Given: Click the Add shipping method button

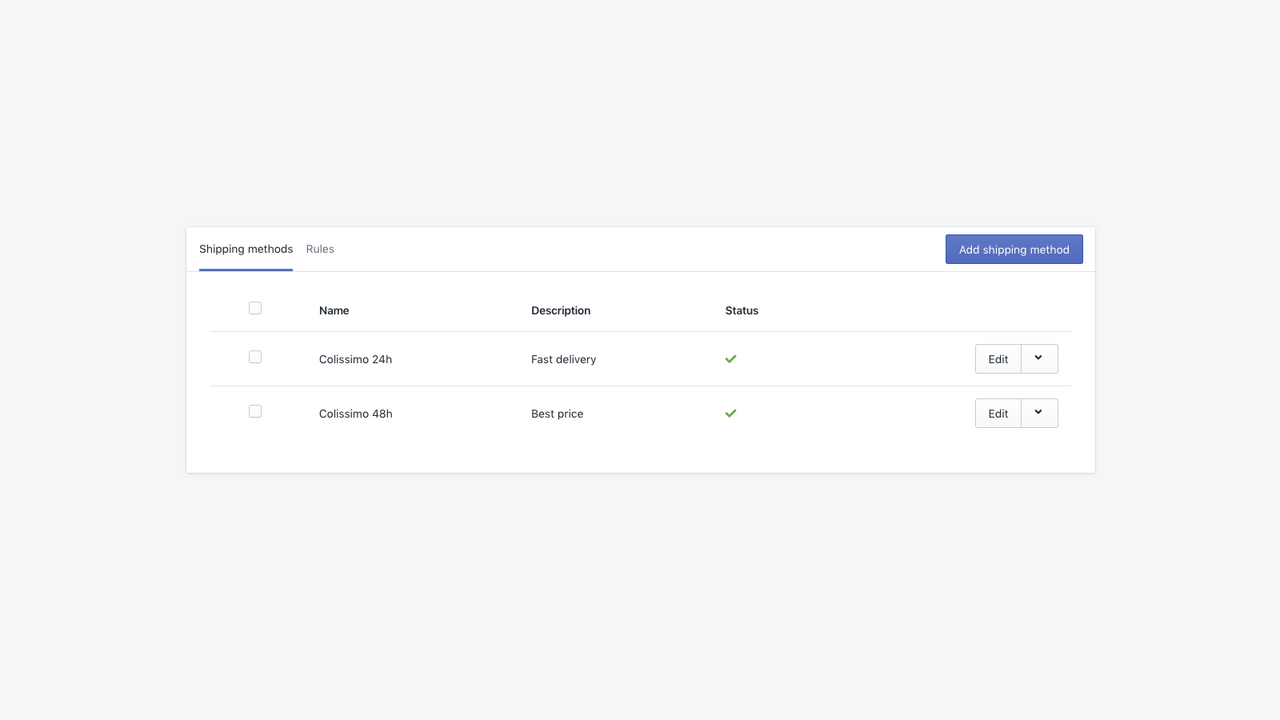Looking at the screenshot, I should pos(1013,249).
